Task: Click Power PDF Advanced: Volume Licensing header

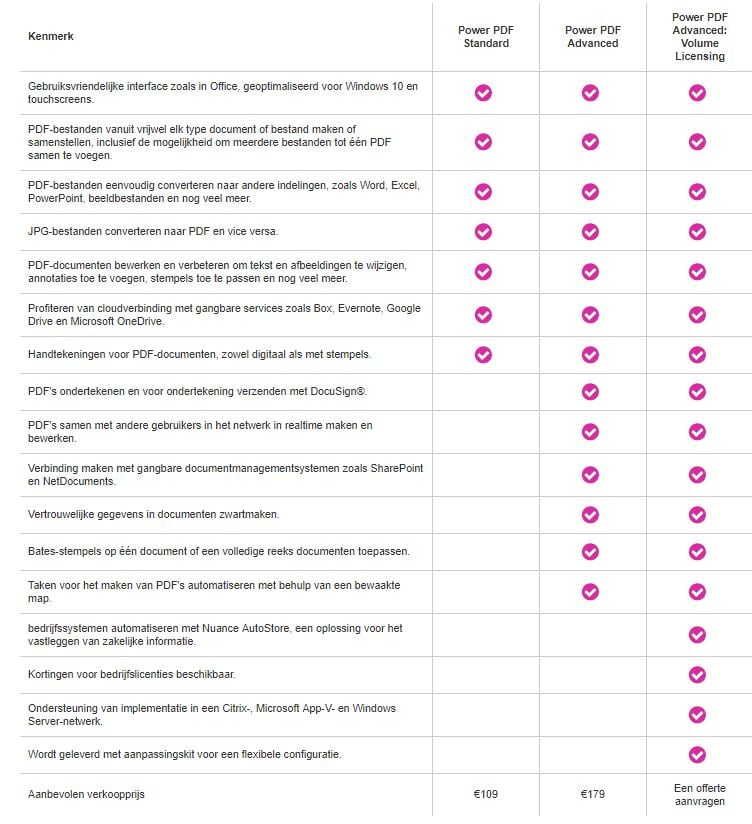Action: (x=699, y=37)
